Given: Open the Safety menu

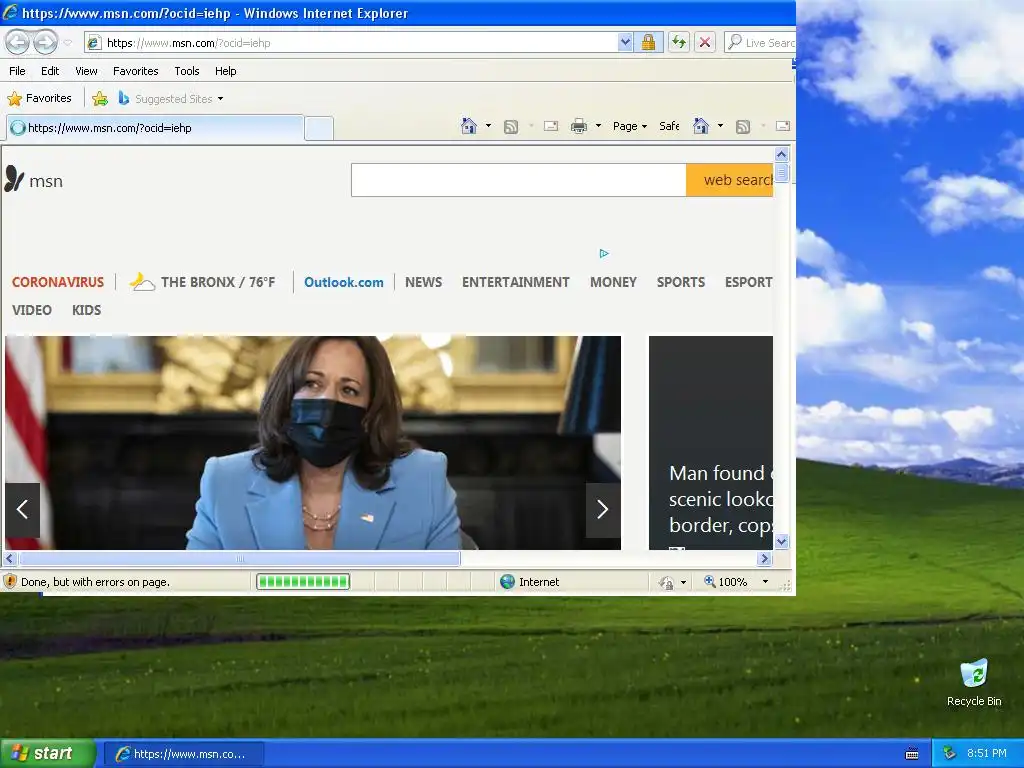Looking at the screenshot, I should point(669,126).
